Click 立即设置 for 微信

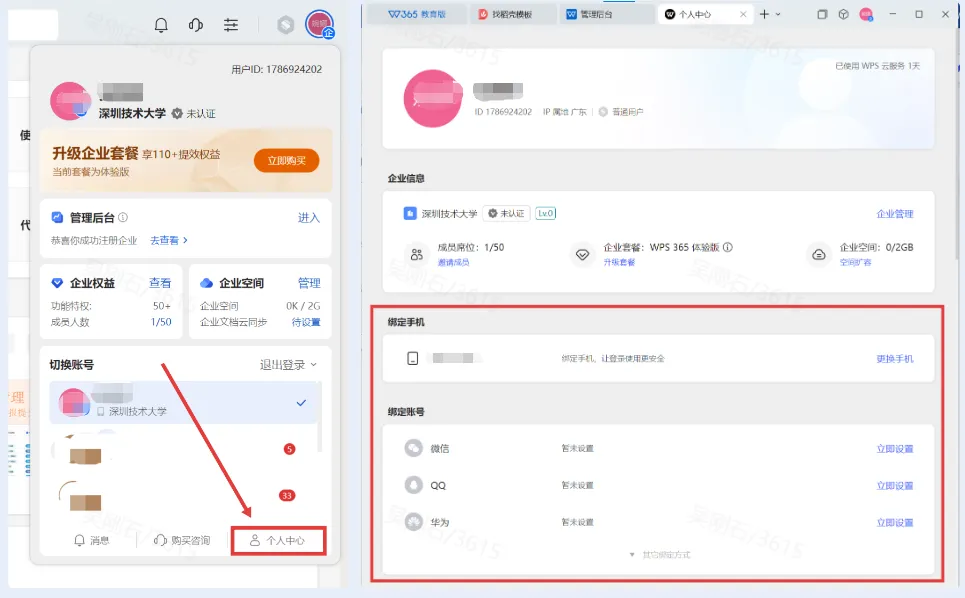coord(895,449)
